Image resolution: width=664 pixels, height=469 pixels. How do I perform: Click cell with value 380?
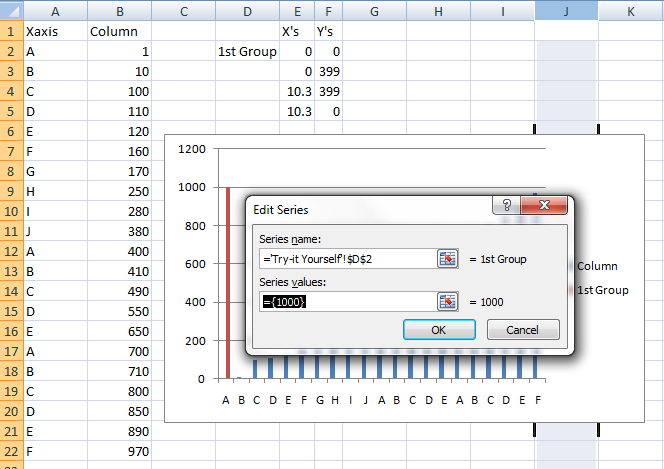coord(119,232)
